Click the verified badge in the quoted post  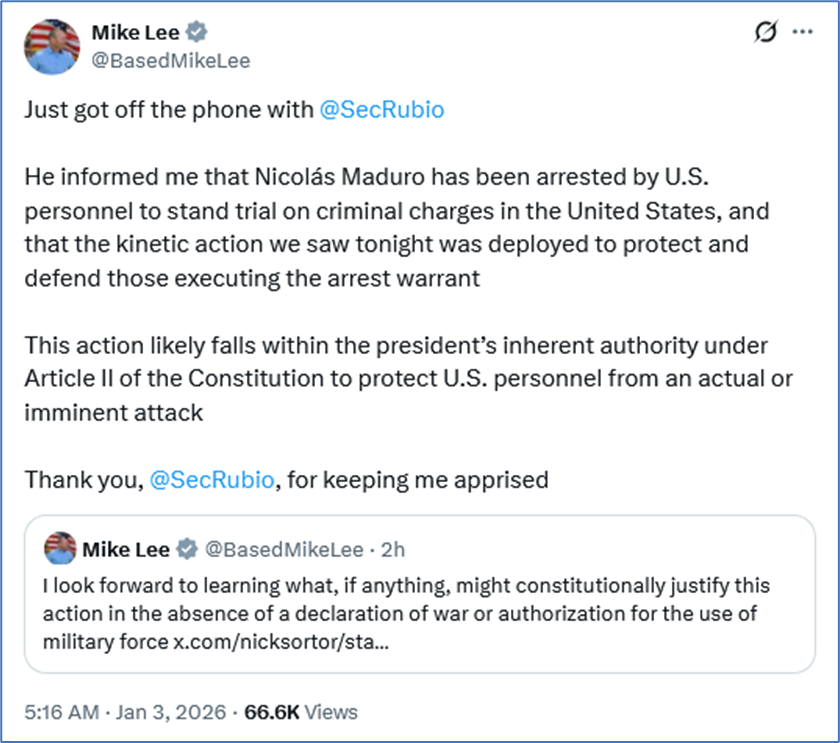coord(186,549)
